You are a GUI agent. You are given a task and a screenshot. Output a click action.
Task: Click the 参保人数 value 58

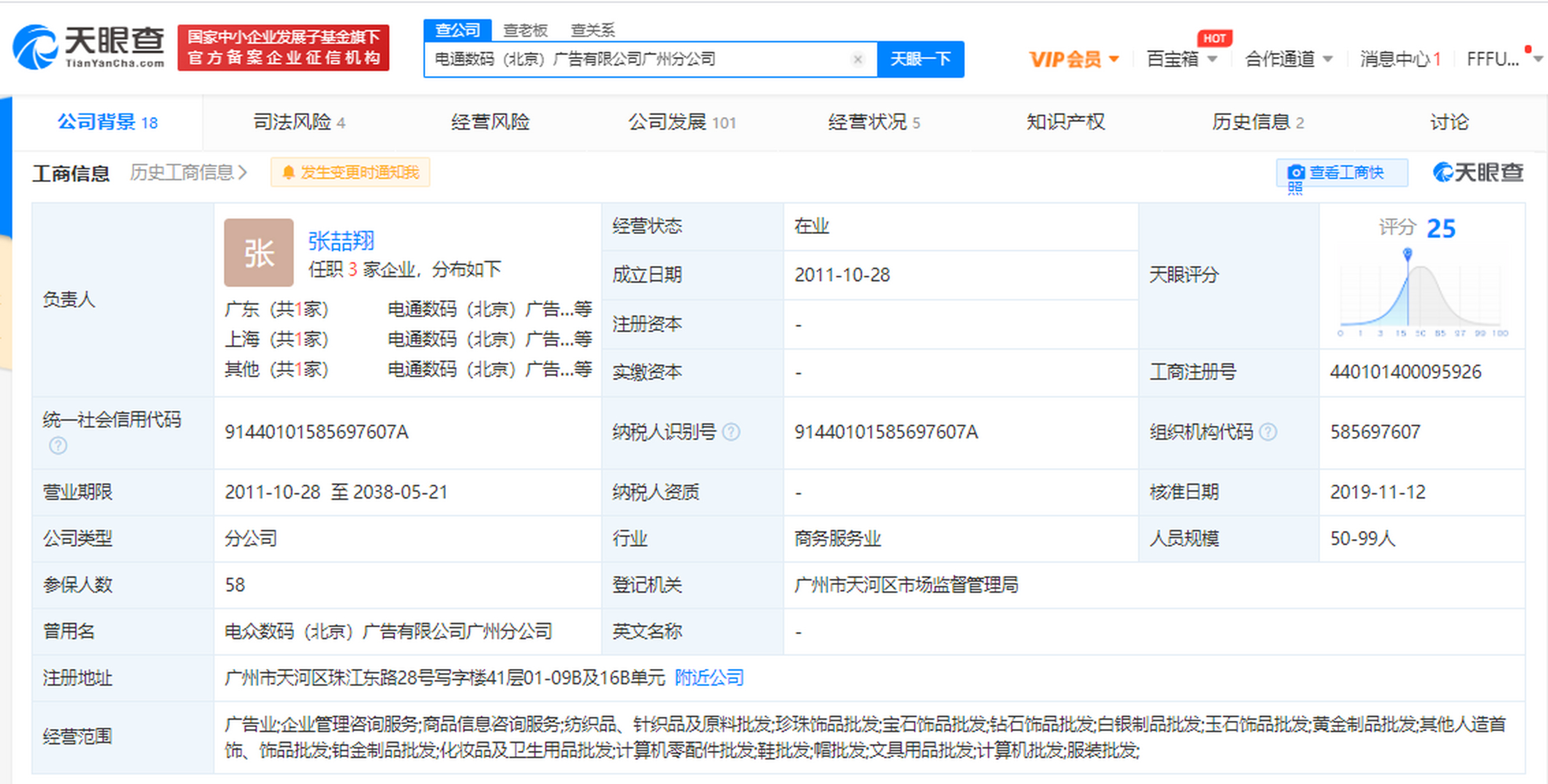point(235,585)
